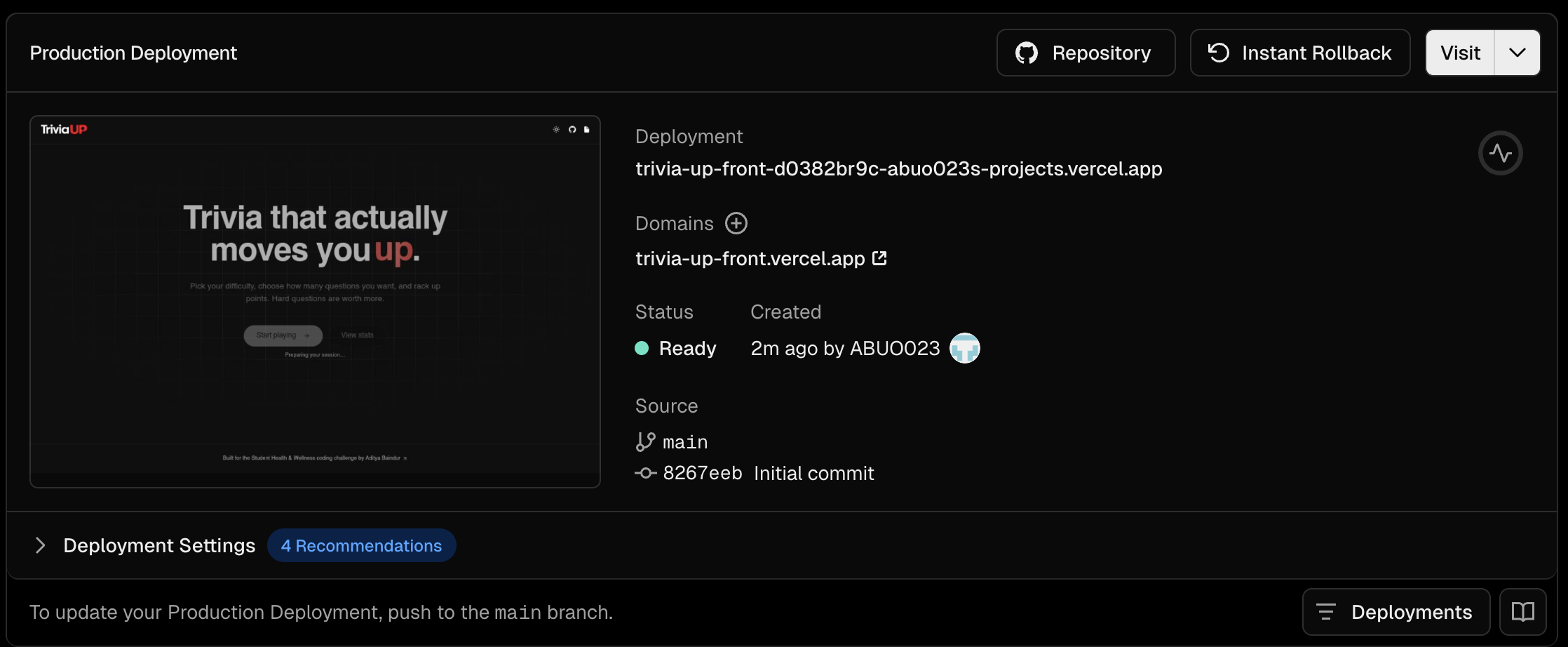
Task: Open the deployment URL trivia-up-front-d0382br9c link
Action: (x=898, y=169)
